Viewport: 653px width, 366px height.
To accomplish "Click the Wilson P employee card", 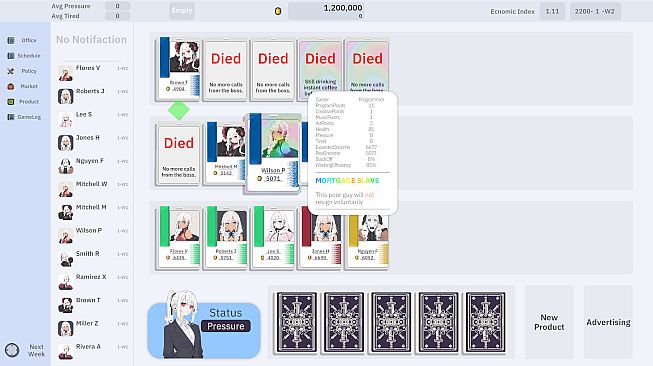I will pos(273,153).
